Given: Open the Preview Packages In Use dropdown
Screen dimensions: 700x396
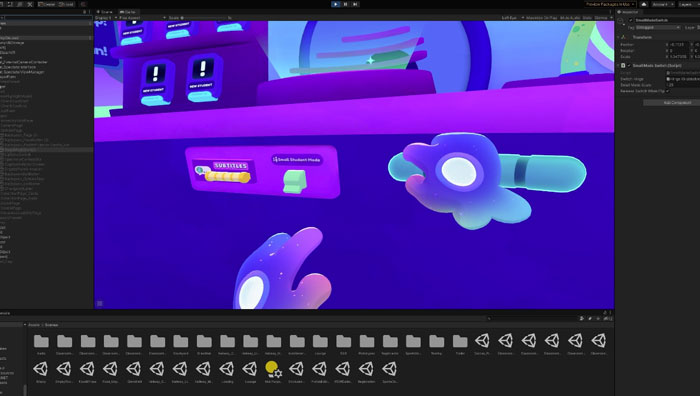Looking at the screenshot, I should click(610, 4).
